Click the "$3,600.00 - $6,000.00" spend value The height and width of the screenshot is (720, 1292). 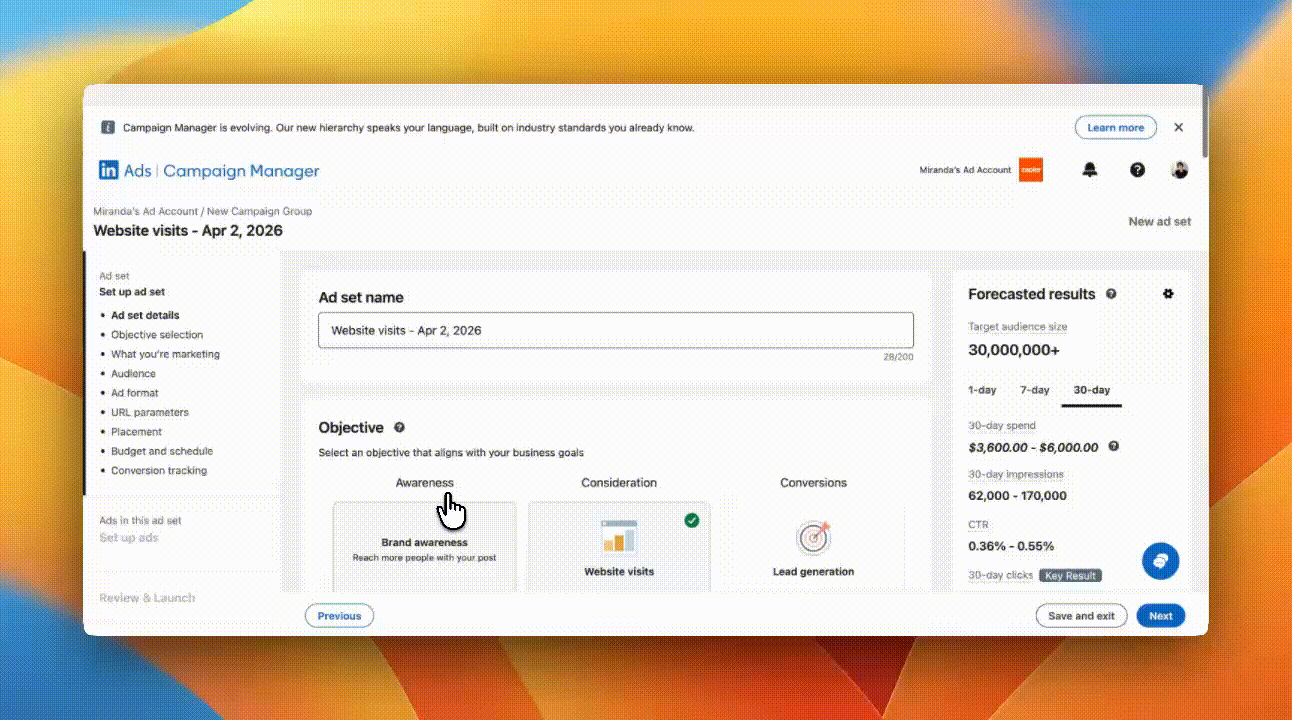point(1033,448)
